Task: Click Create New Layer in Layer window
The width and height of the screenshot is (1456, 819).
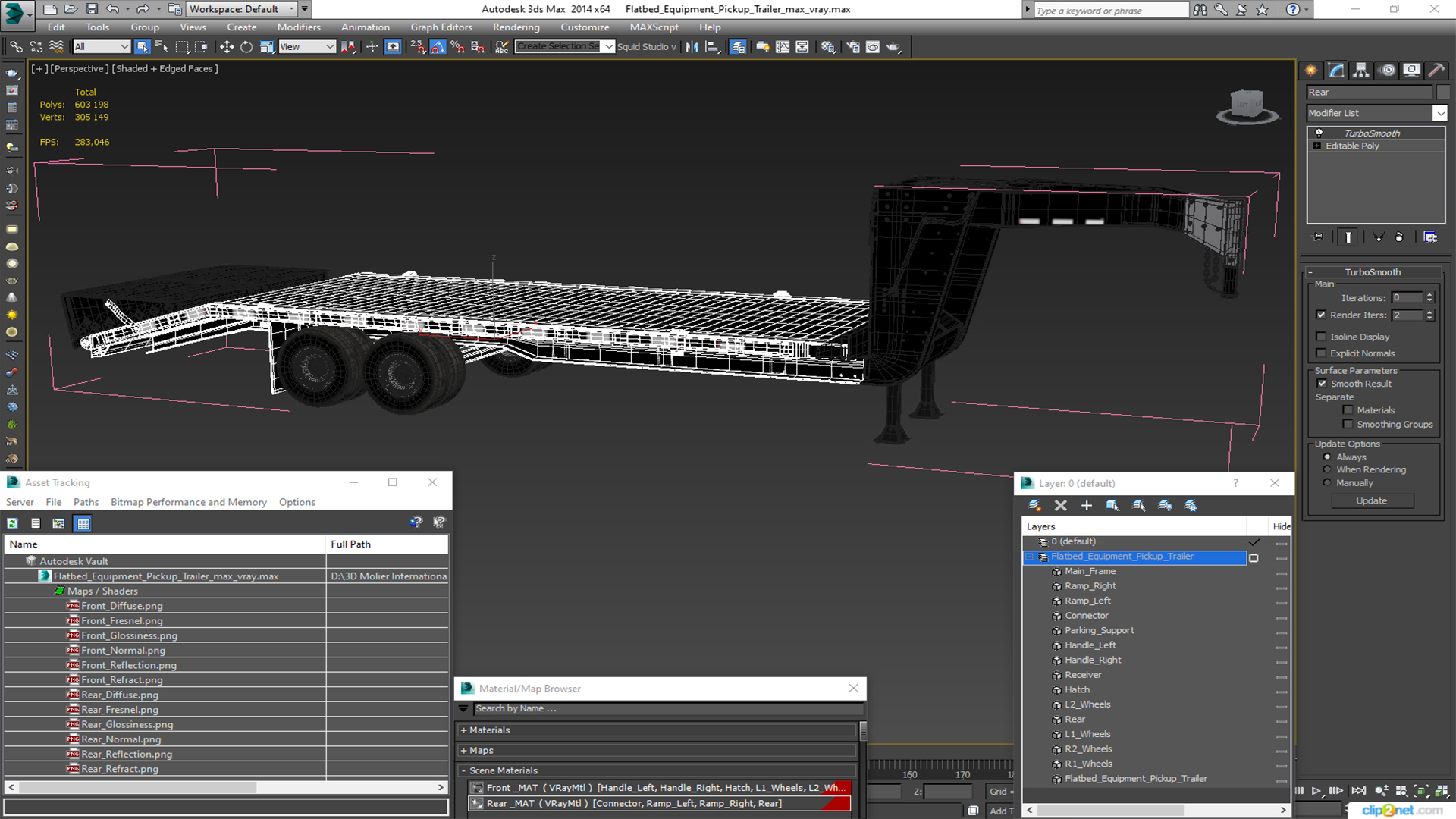Action: click(1034, 505)
